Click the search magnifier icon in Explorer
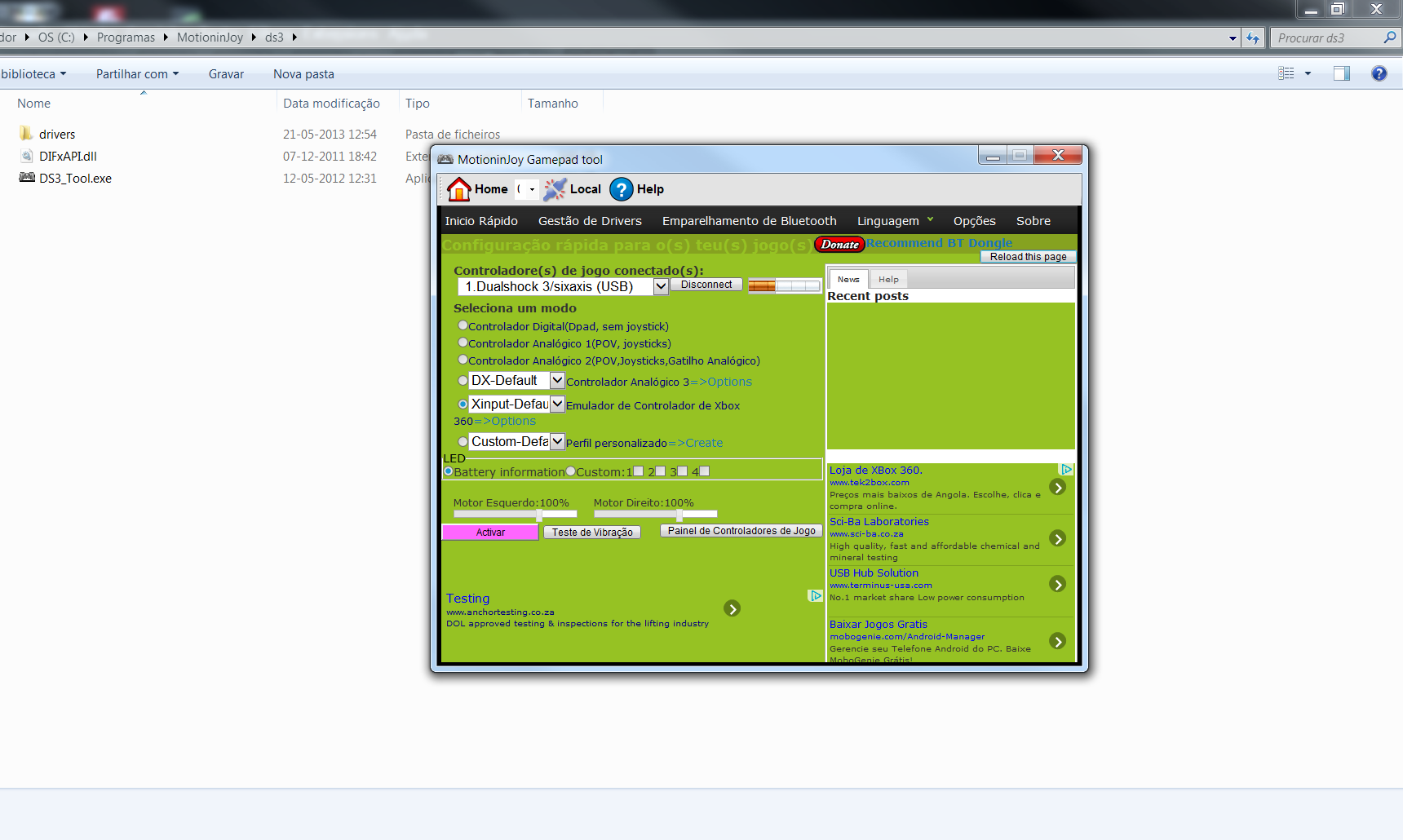This screenshot has width=1403, height=840. coord(1389,38)
